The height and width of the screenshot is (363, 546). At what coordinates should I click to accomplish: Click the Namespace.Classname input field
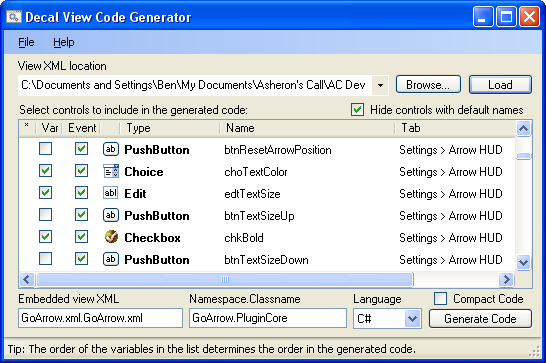(x=268, y=318)
